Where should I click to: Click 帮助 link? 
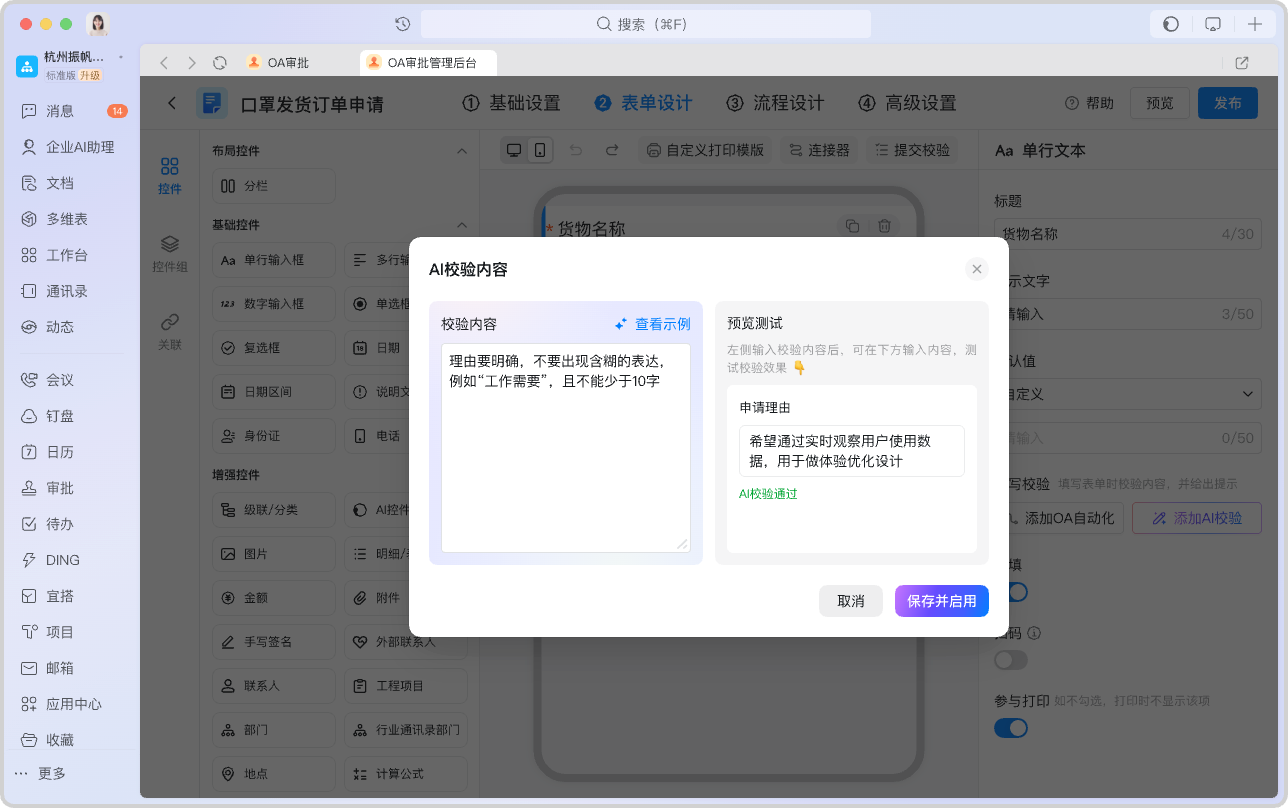tap(1089, 103)
